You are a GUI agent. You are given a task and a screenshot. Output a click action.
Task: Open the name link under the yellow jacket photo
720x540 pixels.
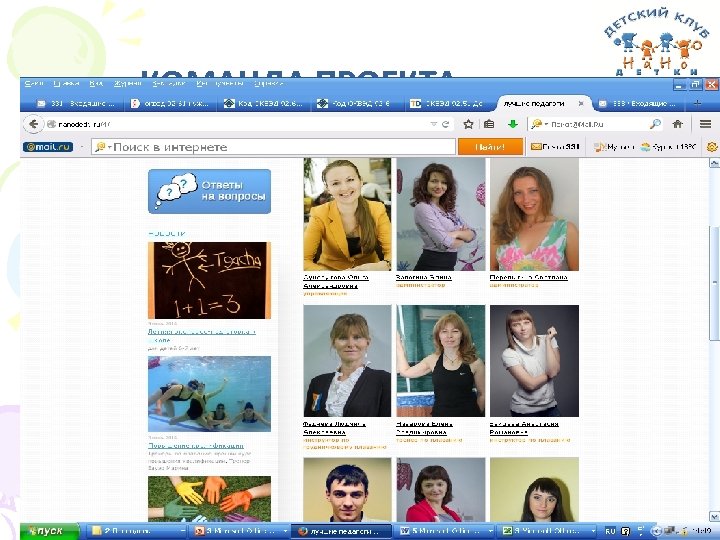(x=336, y=281)
